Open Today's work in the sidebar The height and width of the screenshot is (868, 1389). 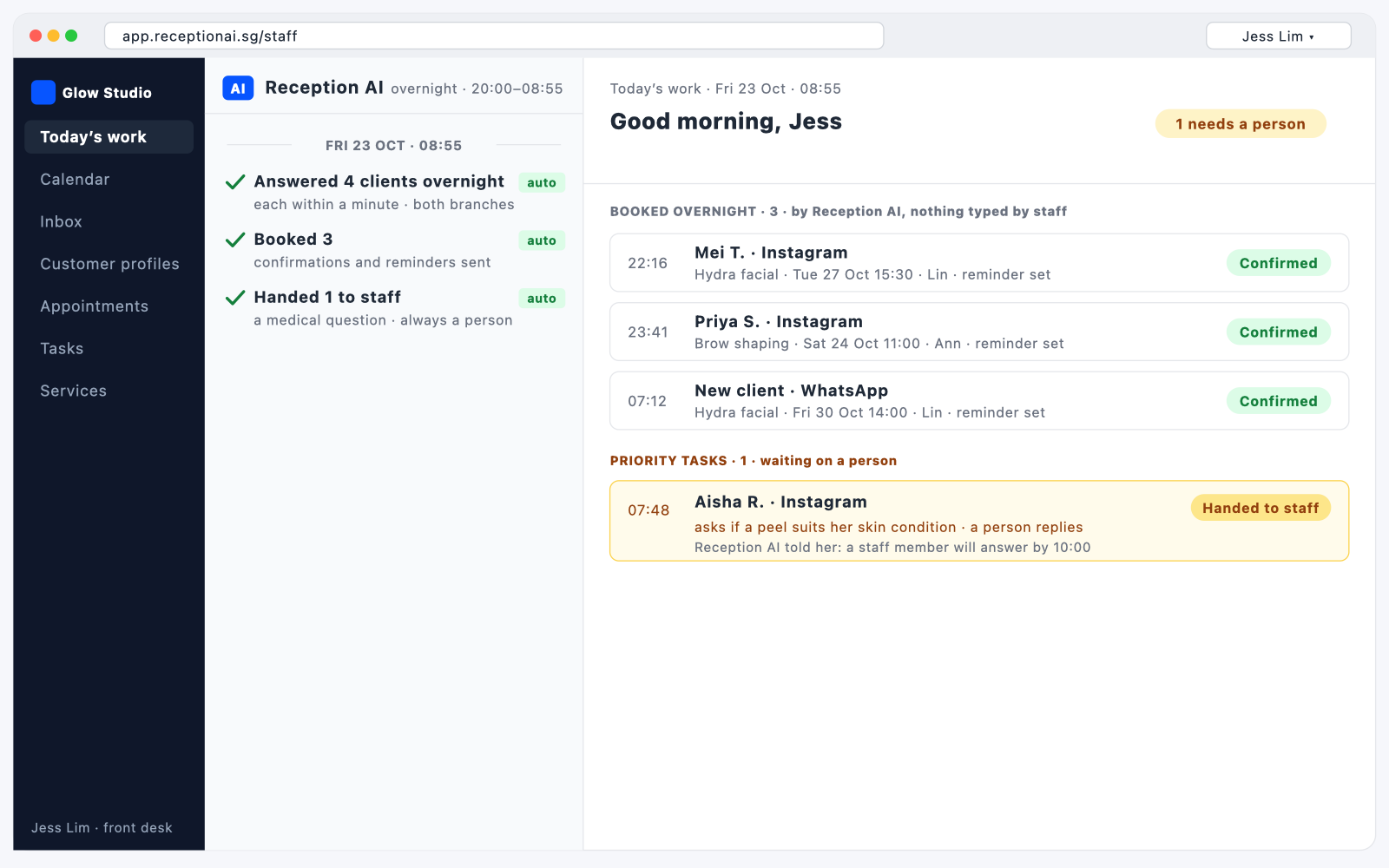[x=109, y=137]
